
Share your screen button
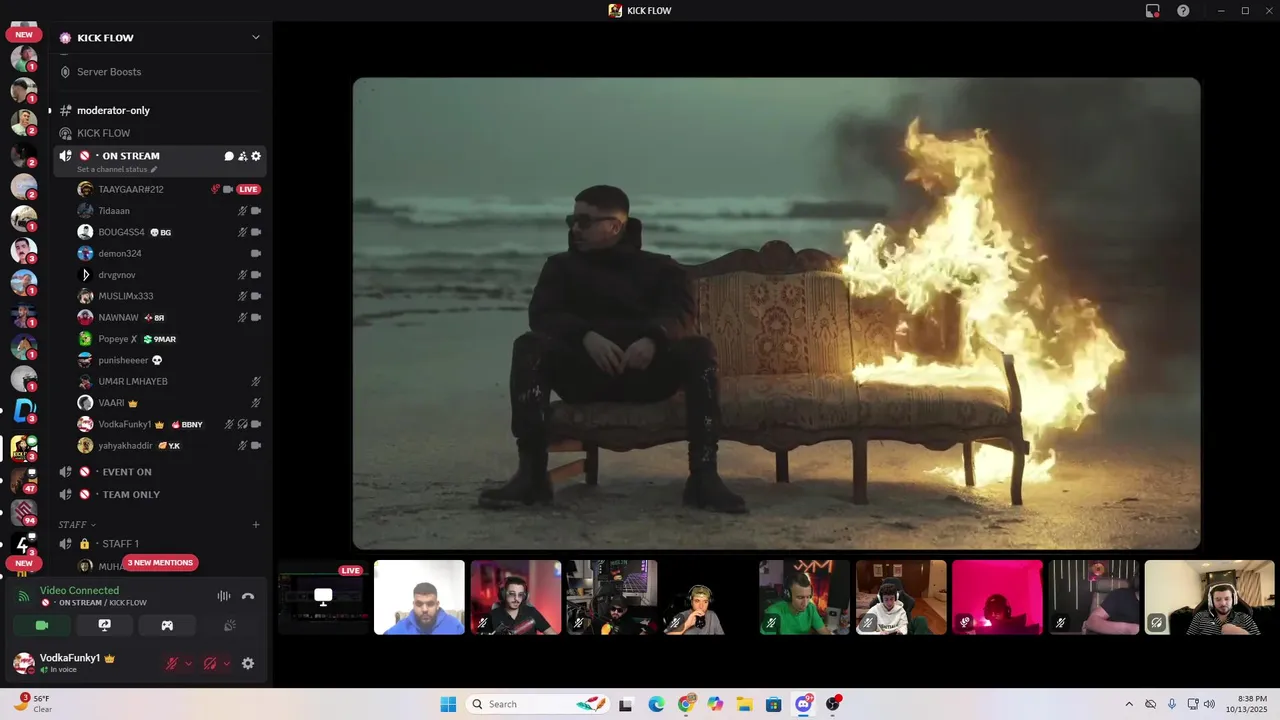pyautogui.click(x=104, y=625)
